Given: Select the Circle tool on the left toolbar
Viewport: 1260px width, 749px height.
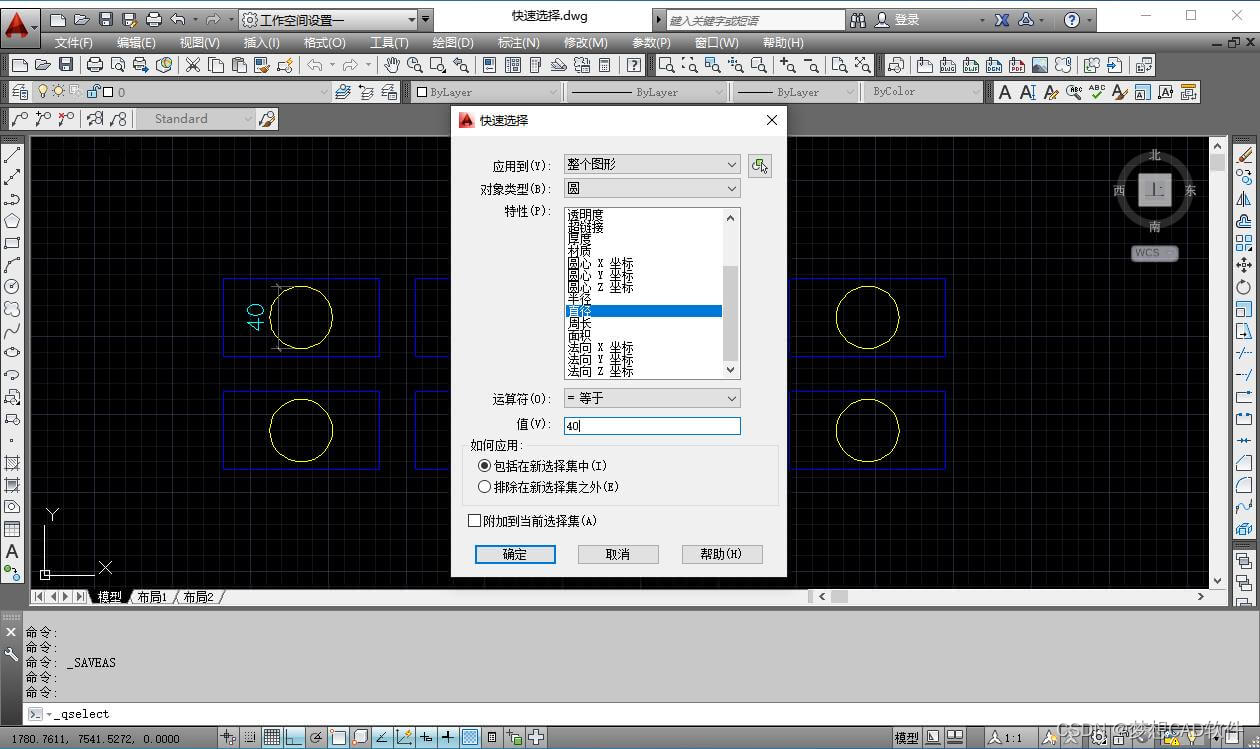Looking at the screenshot, I should point(13,287).
